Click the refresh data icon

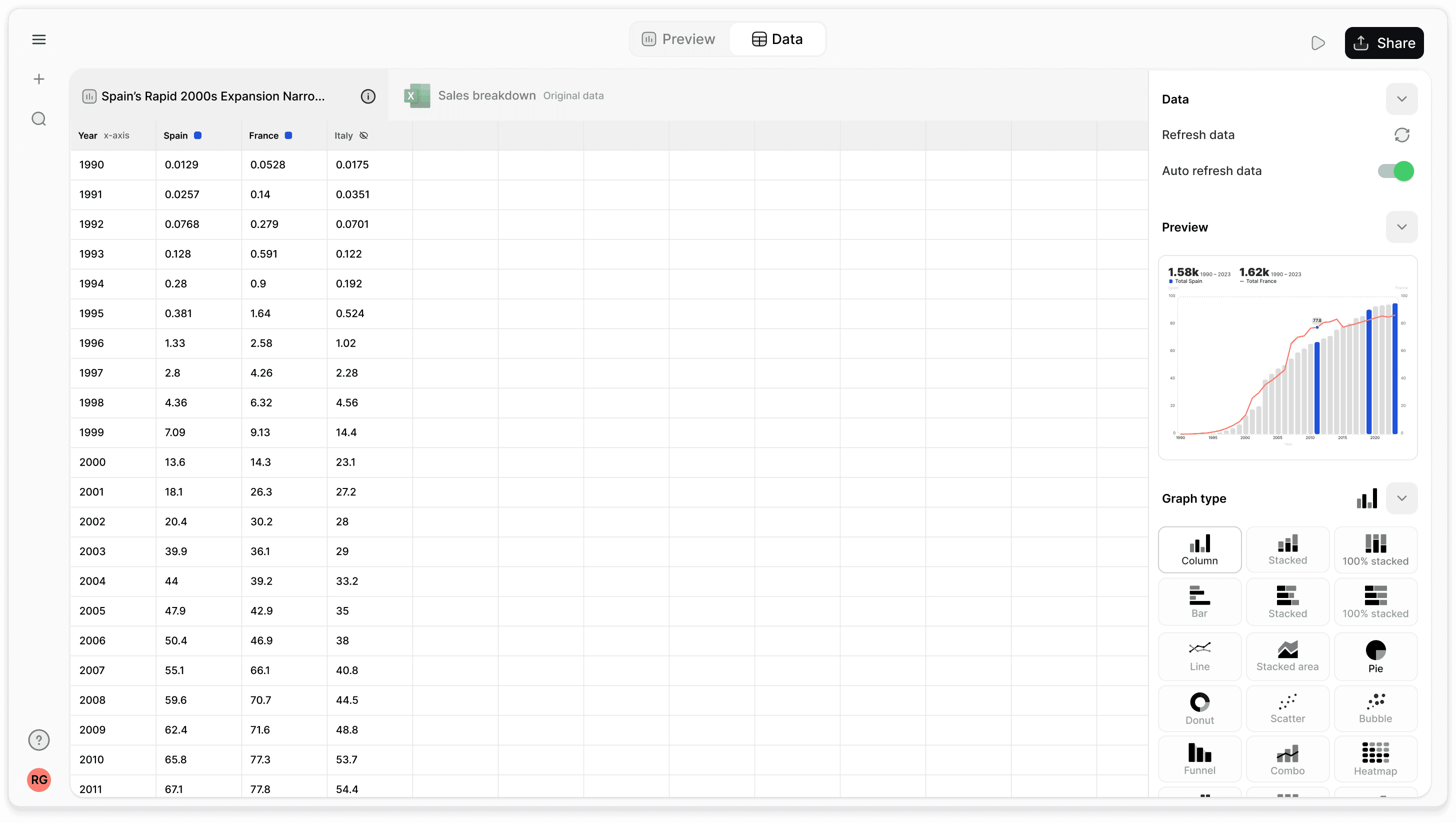[x=1401, y=135]
